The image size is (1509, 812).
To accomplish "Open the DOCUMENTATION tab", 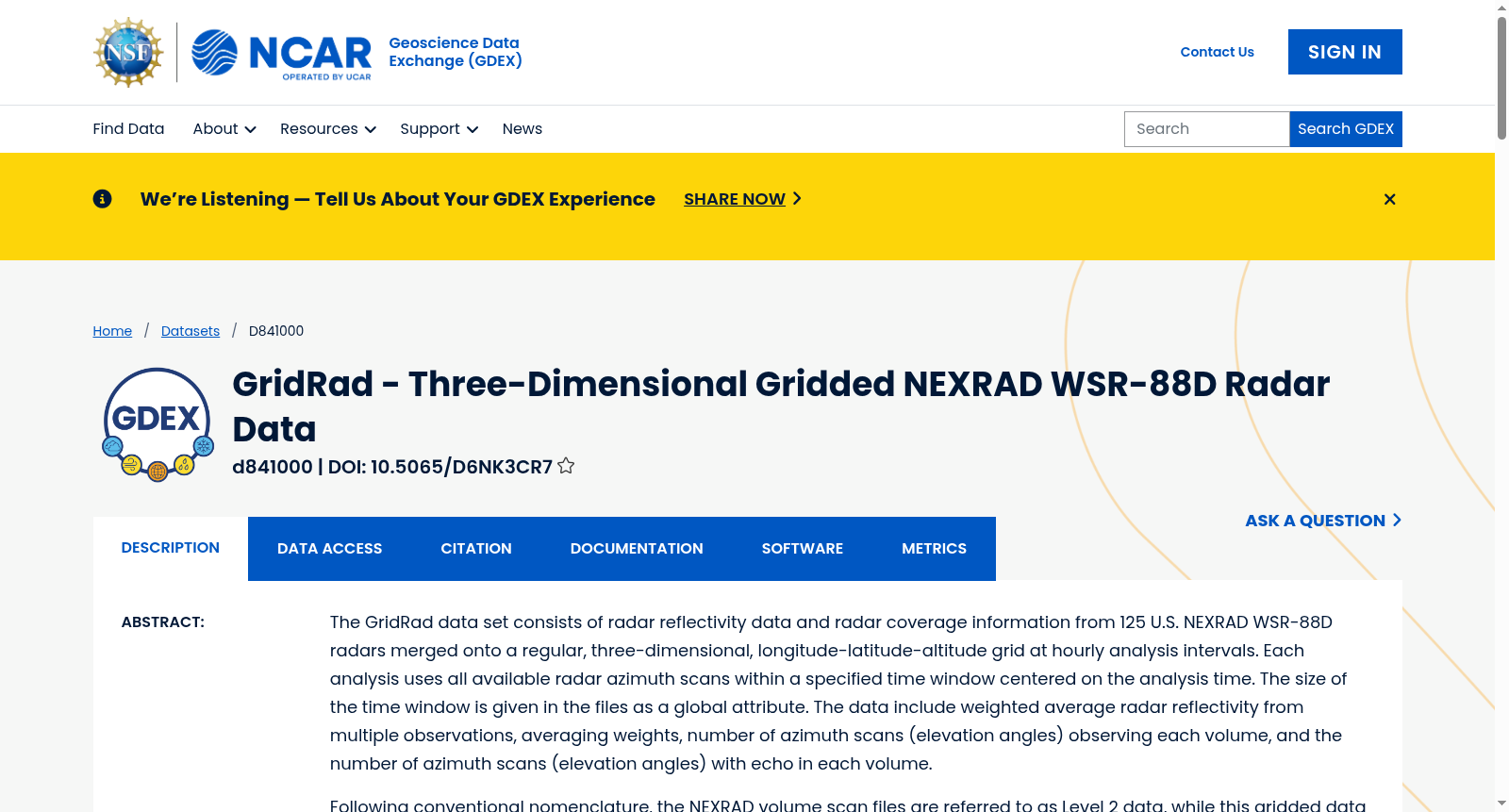I will pos(637,549).
